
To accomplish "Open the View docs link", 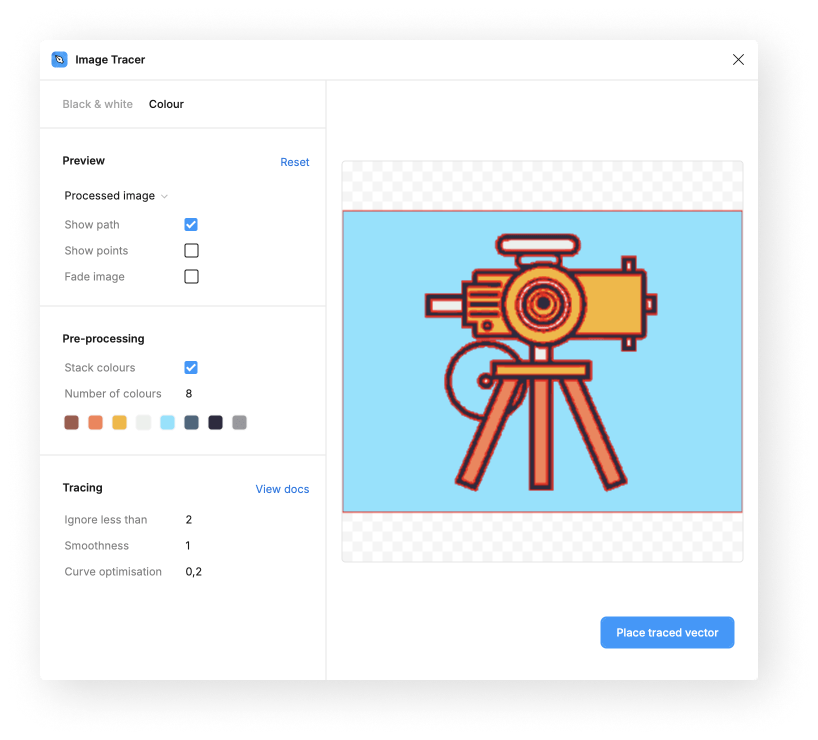I will point(282,489).
